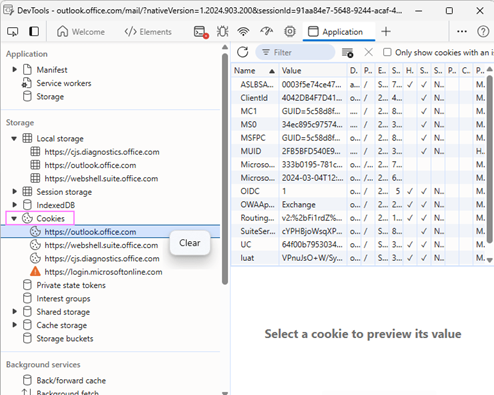Open the Sources bug icon tab

pos(222,32)
